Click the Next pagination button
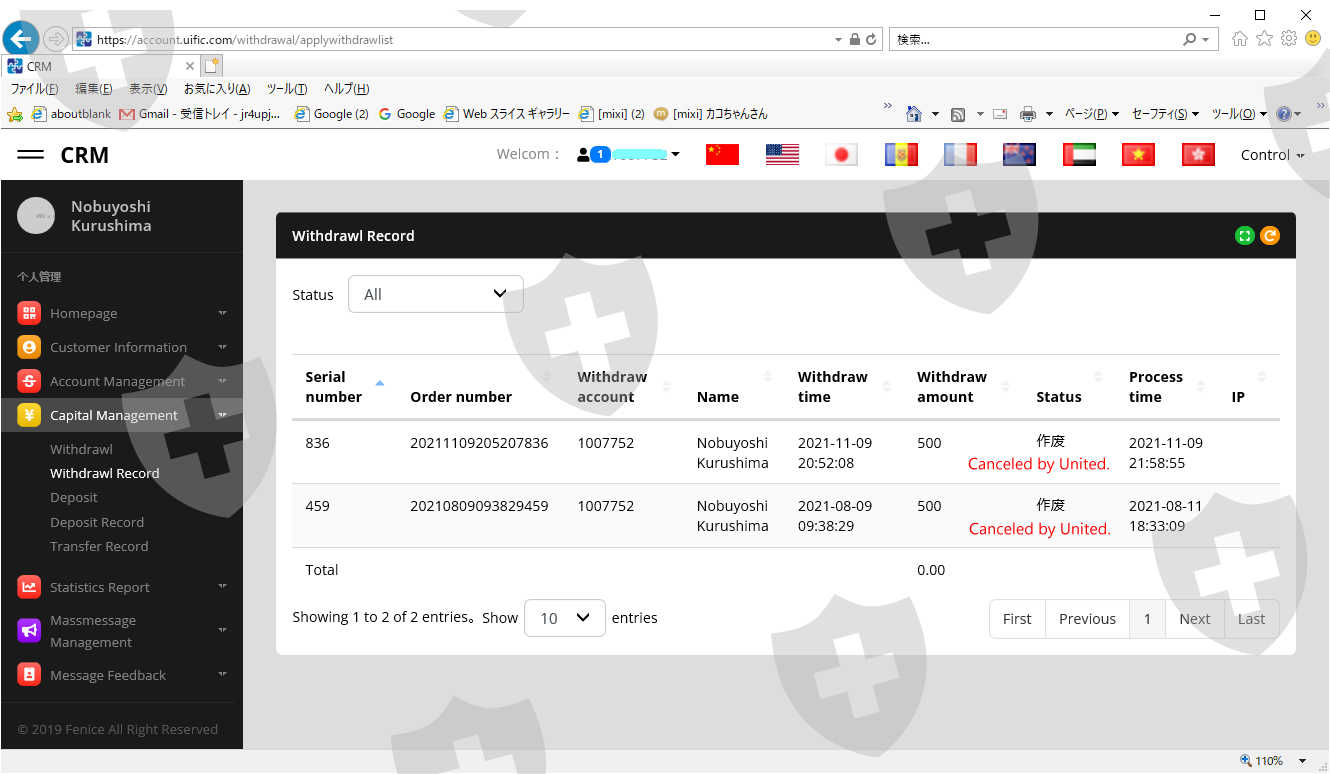This screenshot has width=1330, height=774. (x=1194, y=619)
